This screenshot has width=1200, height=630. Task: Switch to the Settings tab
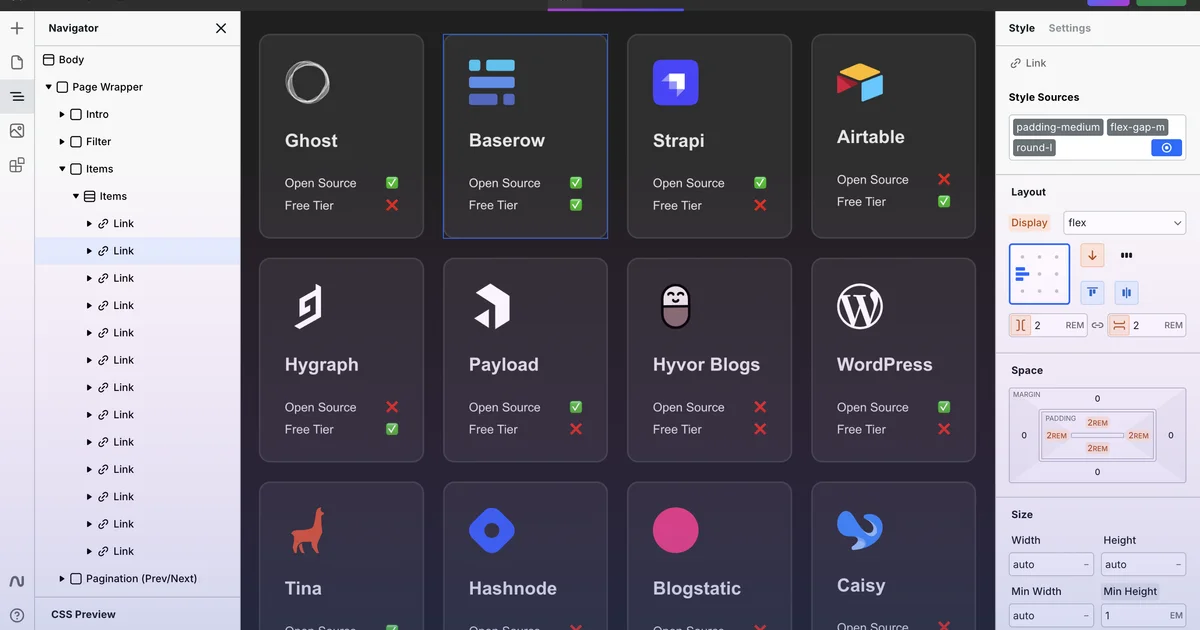tap(1069, 28)
